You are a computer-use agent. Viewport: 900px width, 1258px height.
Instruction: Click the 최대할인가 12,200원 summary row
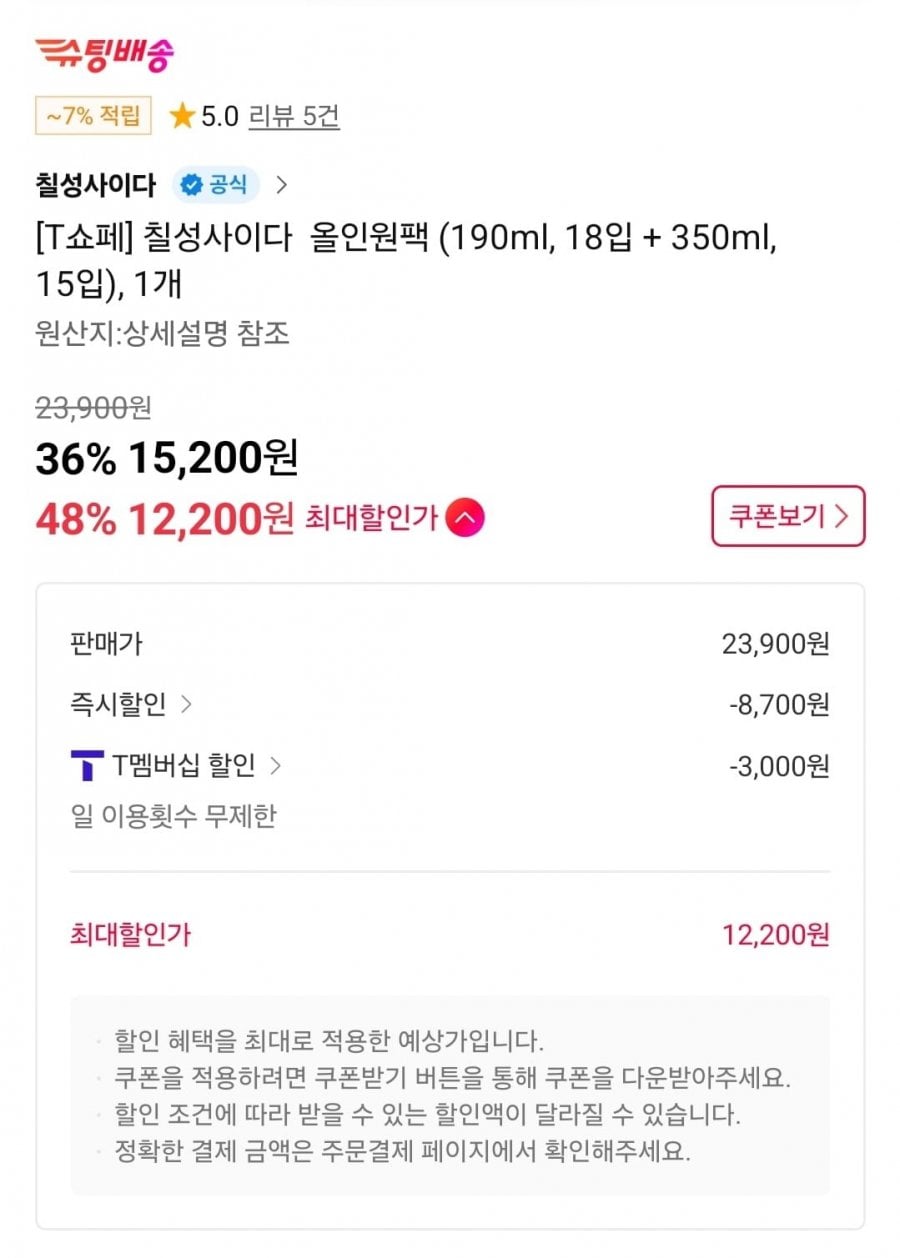pos(450,936)
